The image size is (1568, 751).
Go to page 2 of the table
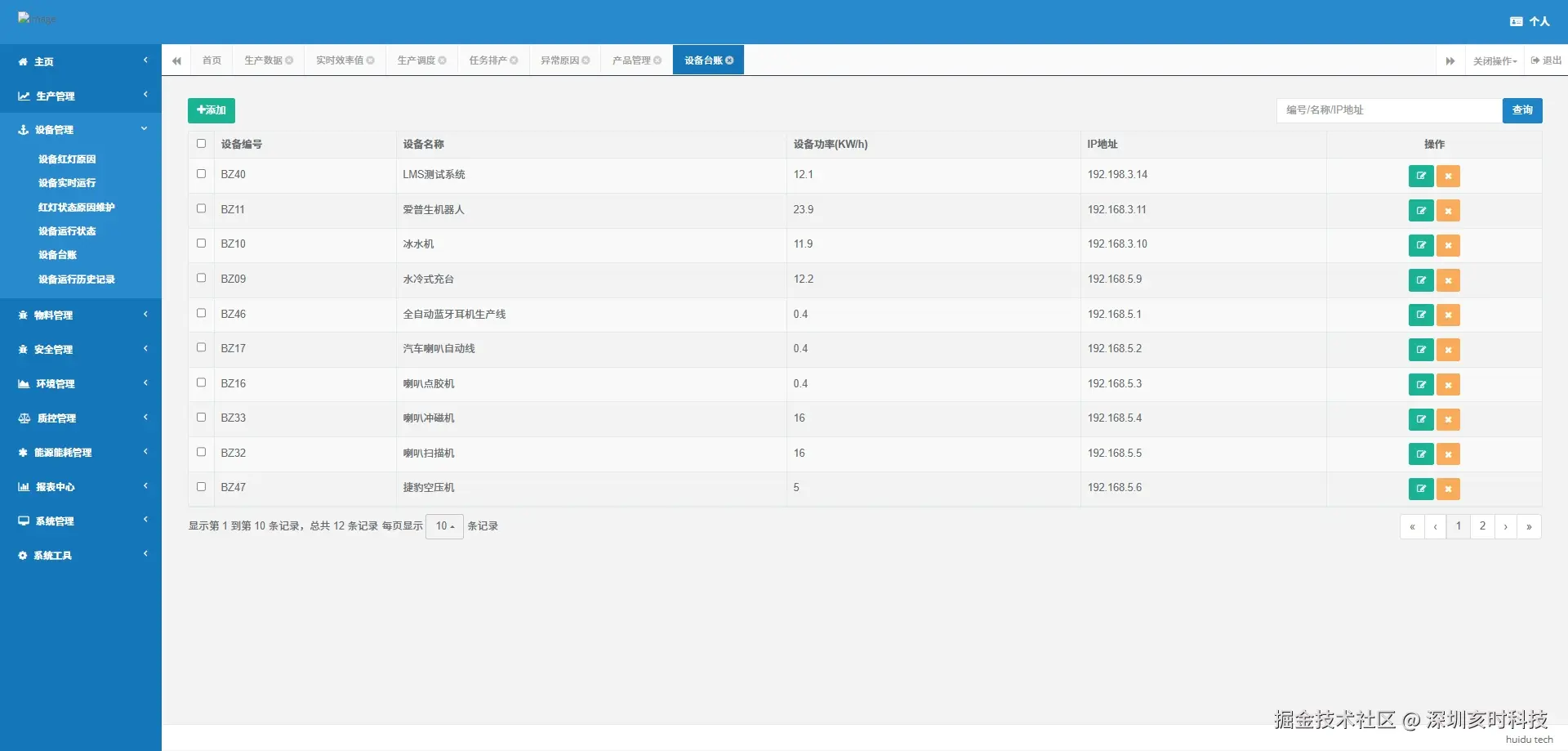coord(1482,526)
